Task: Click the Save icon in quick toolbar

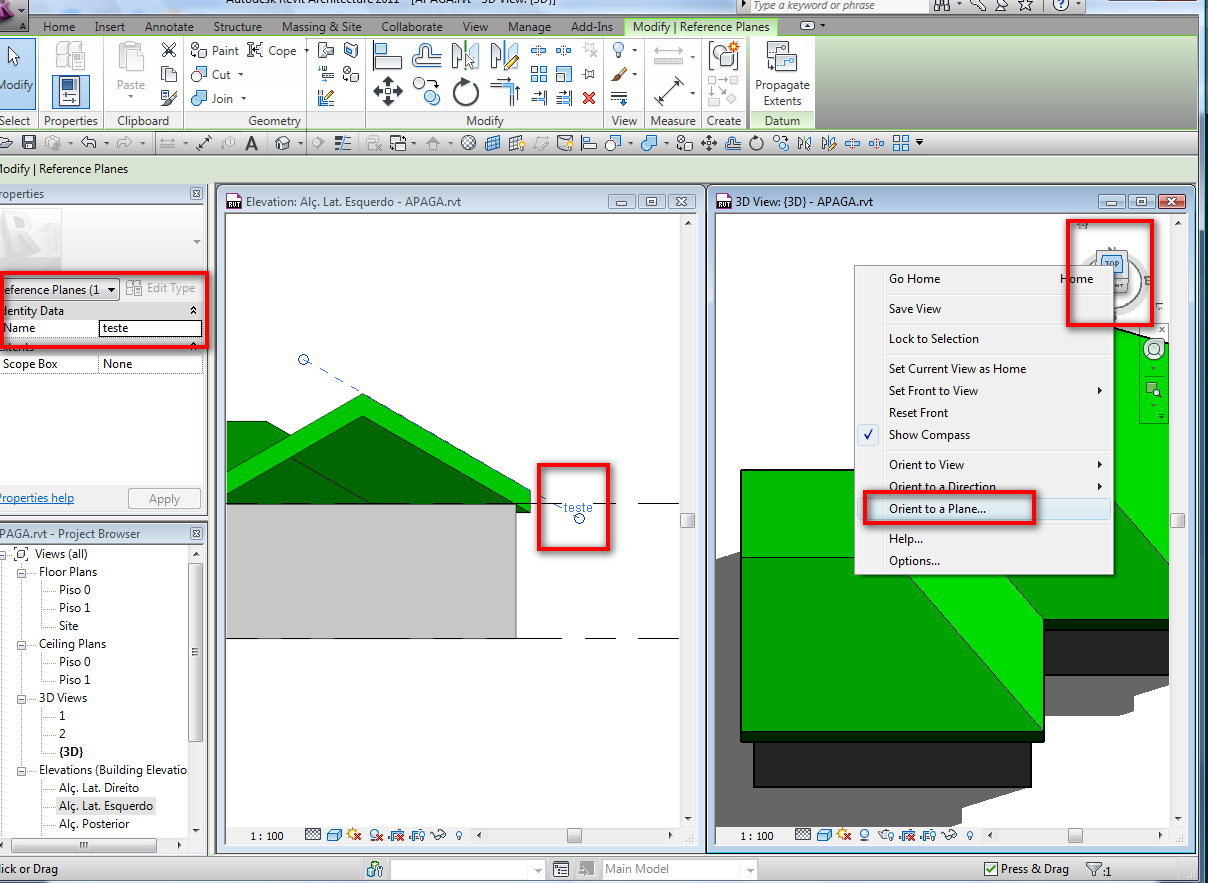Action: click(29, 143)
